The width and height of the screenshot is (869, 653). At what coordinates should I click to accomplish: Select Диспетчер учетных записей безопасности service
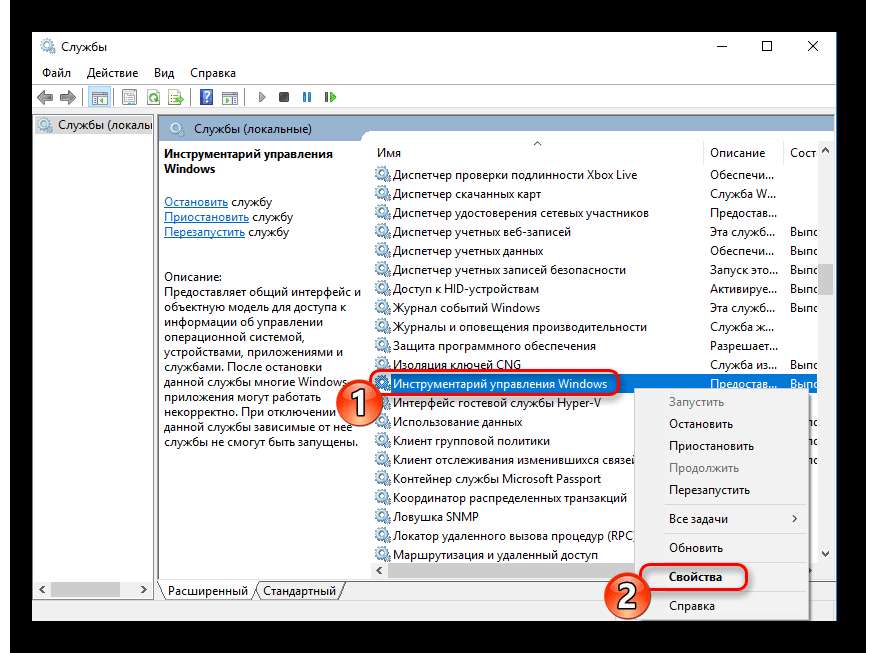click(x=509, y=269)
